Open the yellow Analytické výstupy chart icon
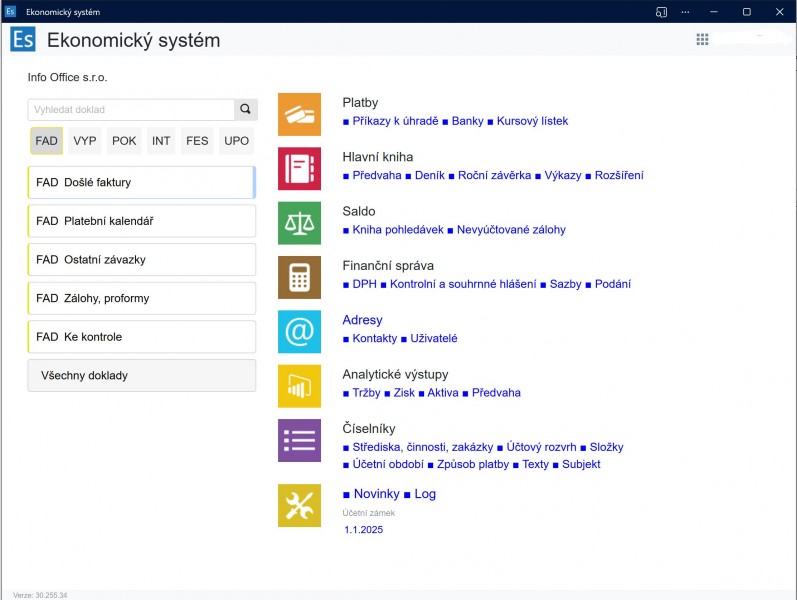The height and width of the screenshot is (600, 797). coord(299,386)
